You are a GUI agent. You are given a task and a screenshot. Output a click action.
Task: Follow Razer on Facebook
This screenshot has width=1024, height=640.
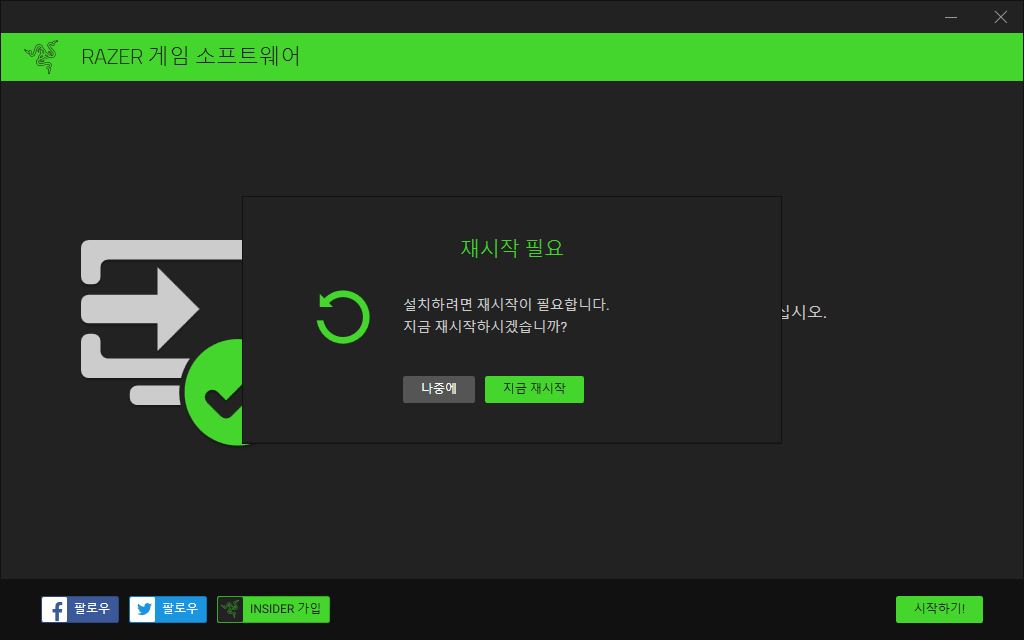coord(80,609)
